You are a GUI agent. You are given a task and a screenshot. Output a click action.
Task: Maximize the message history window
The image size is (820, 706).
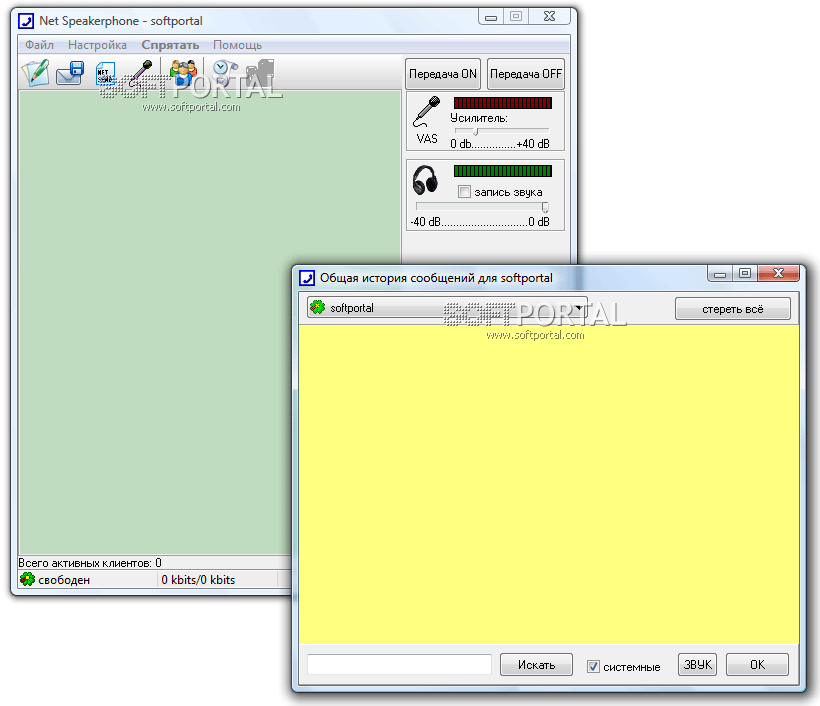coord(745,273)
